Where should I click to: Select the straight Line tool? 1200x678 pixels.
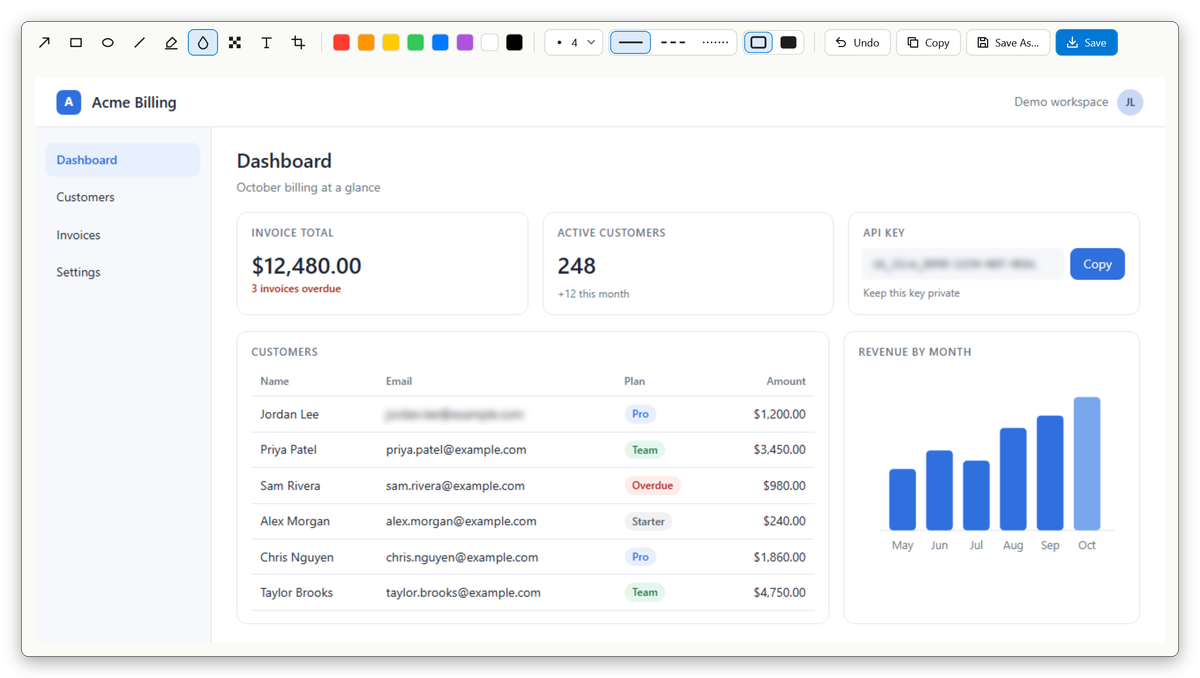tap(140, 43)
